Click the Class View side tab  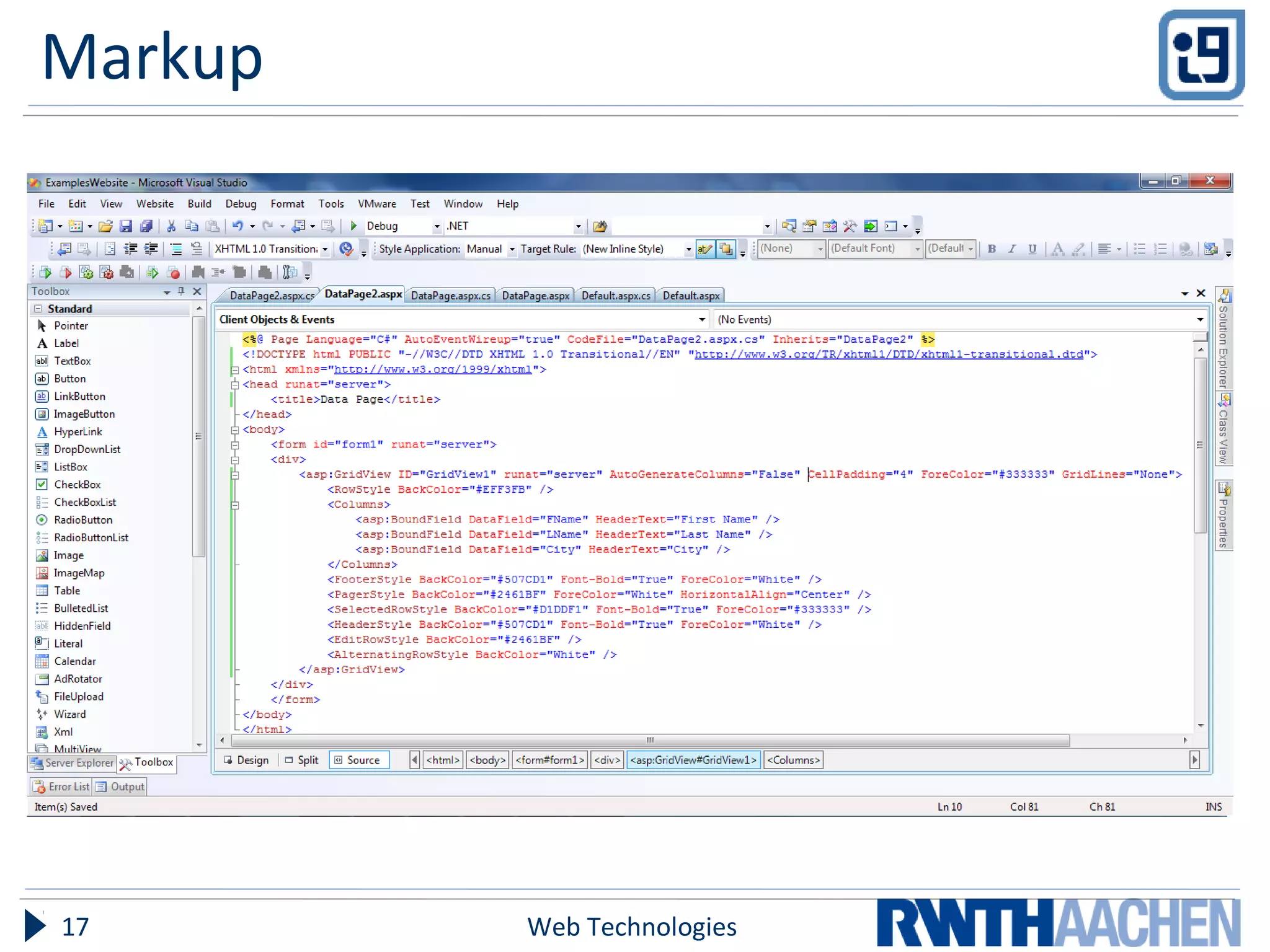point(1223,429)
